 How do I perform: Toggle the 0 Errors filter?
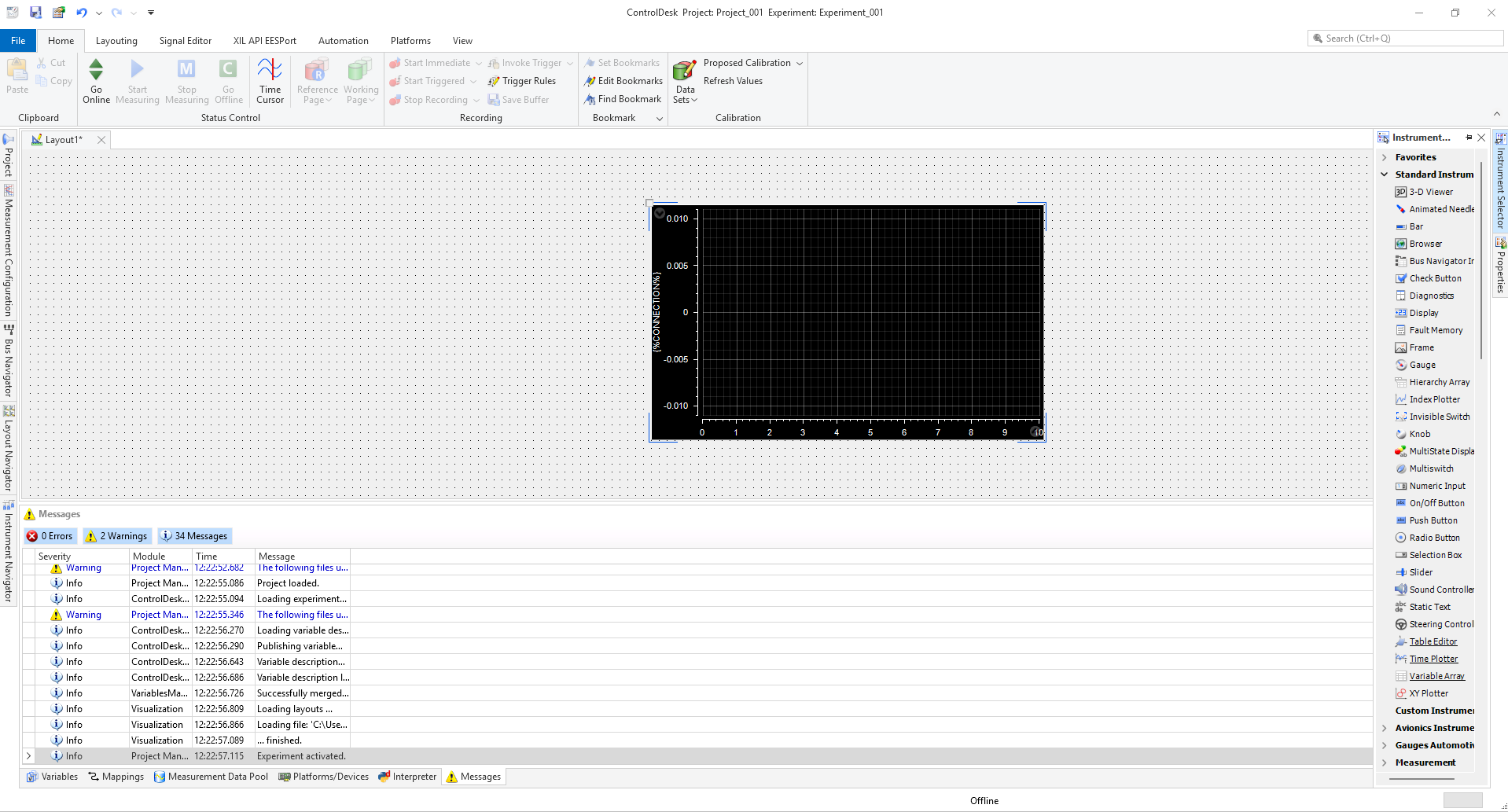coord(50,536)
